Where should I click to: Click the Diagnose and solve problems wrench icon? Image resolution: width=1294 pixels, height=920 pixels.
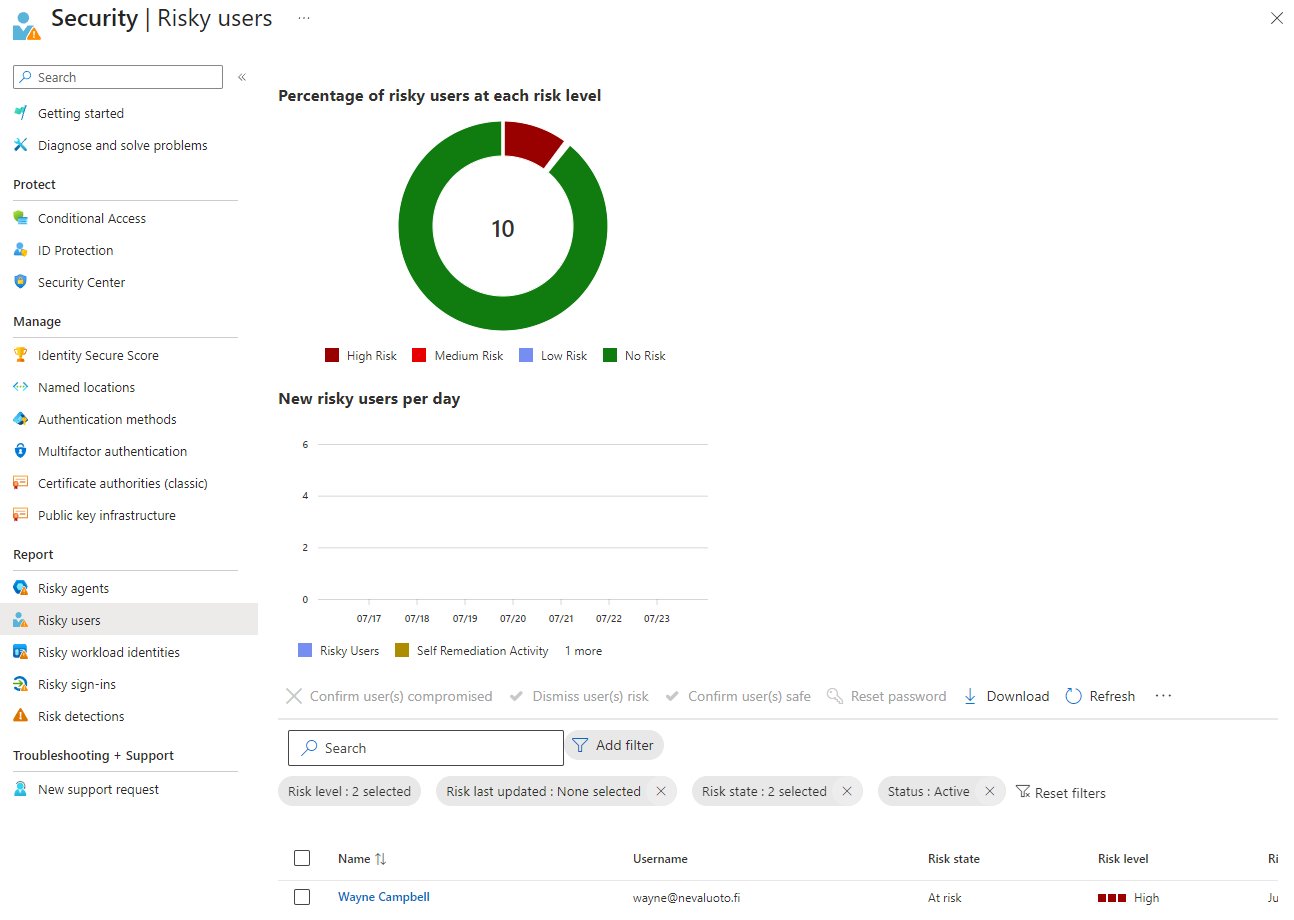21,145
